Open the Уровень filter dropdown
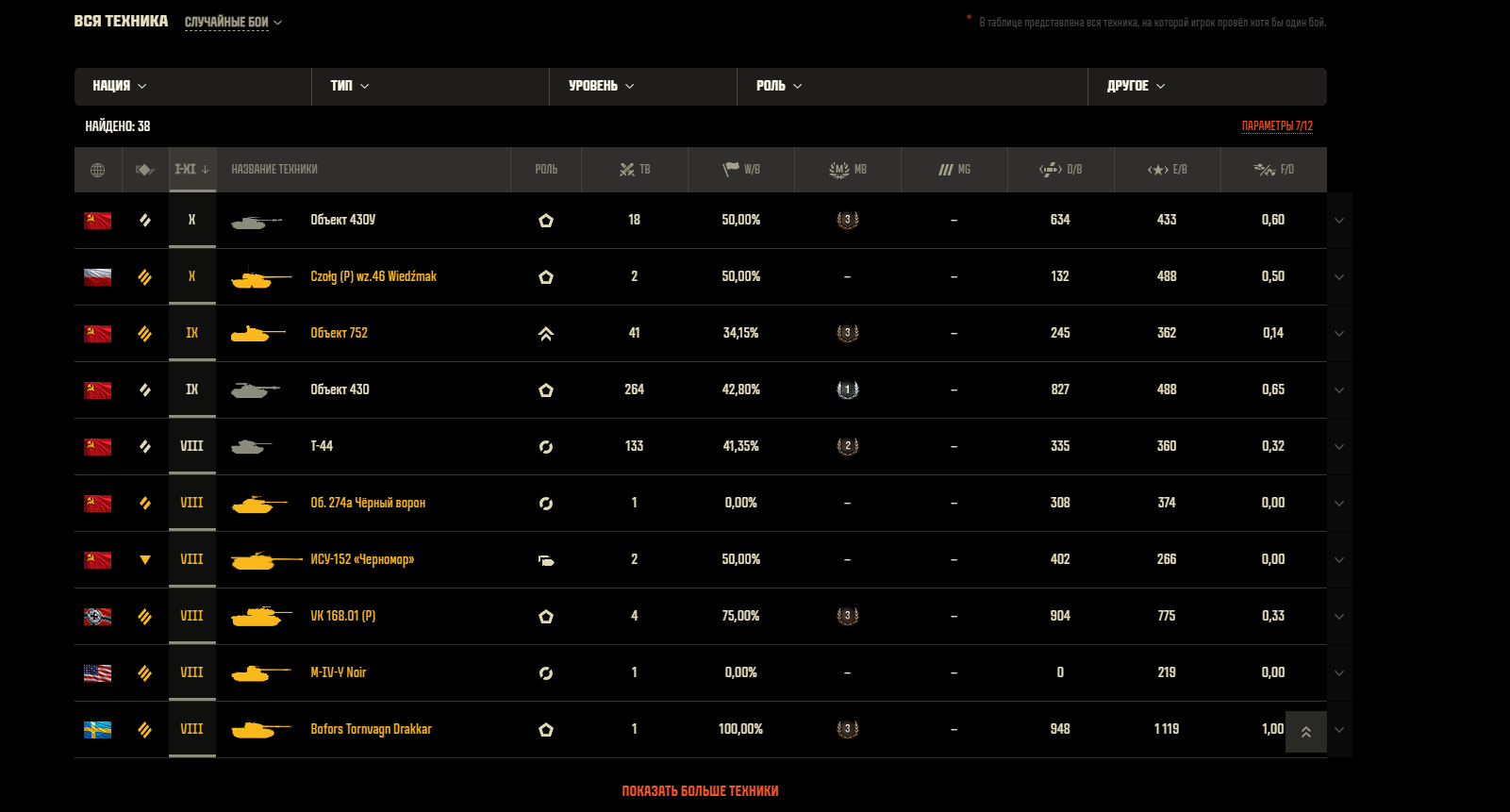1510x812 pixels. click(601, 86)
